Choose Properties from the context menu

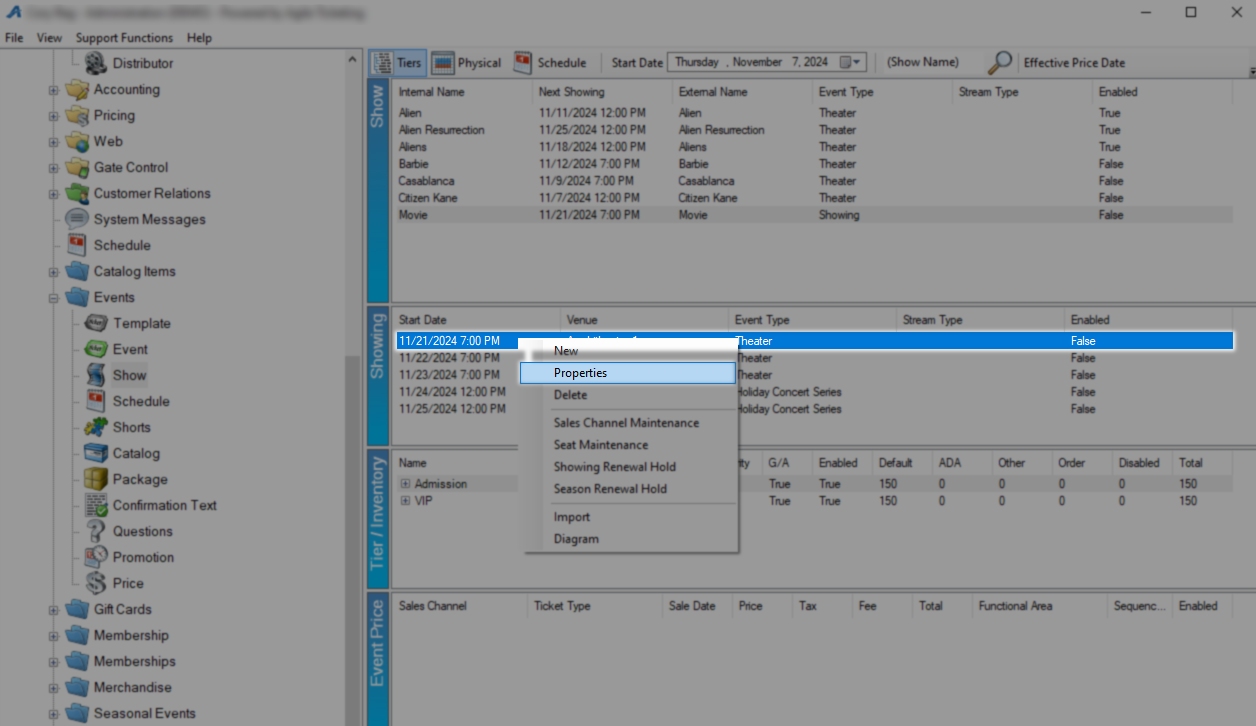(x=627, y=373)
